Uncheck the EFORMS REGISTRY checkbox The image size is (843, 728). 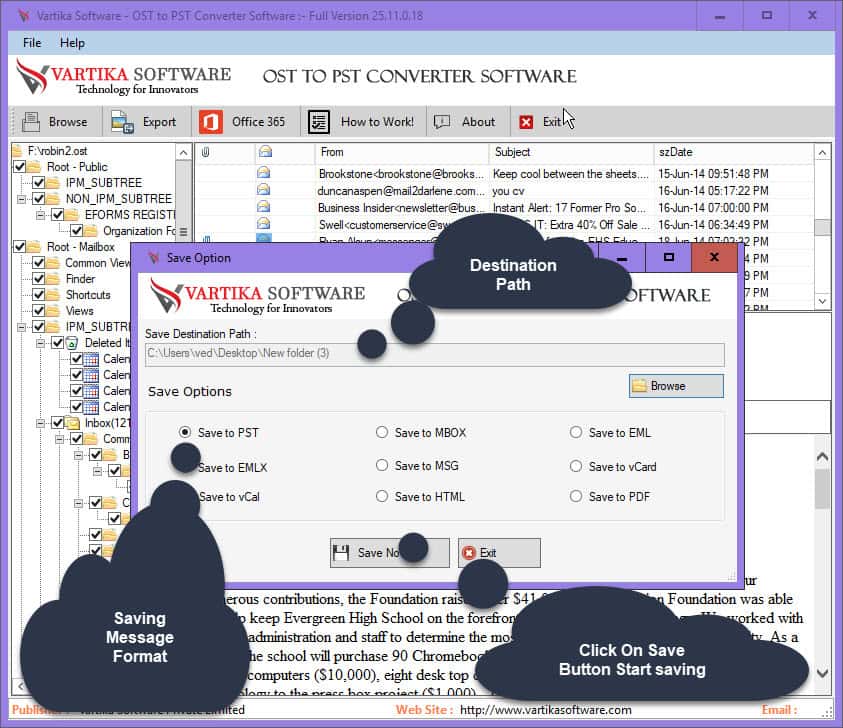pyautogui.click(x=58, y=215)
